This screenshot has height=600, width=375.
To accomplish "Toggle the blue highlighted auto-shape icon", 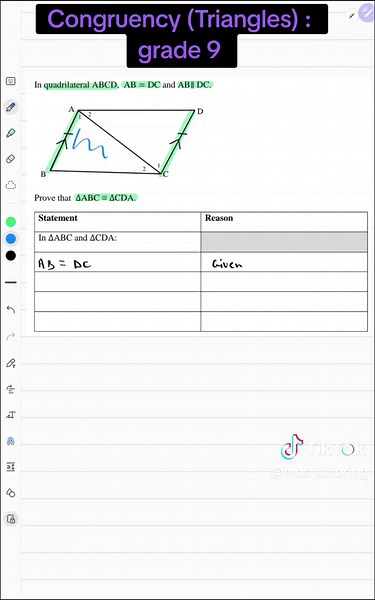I will pyautogui.click(x=11, y=441).
